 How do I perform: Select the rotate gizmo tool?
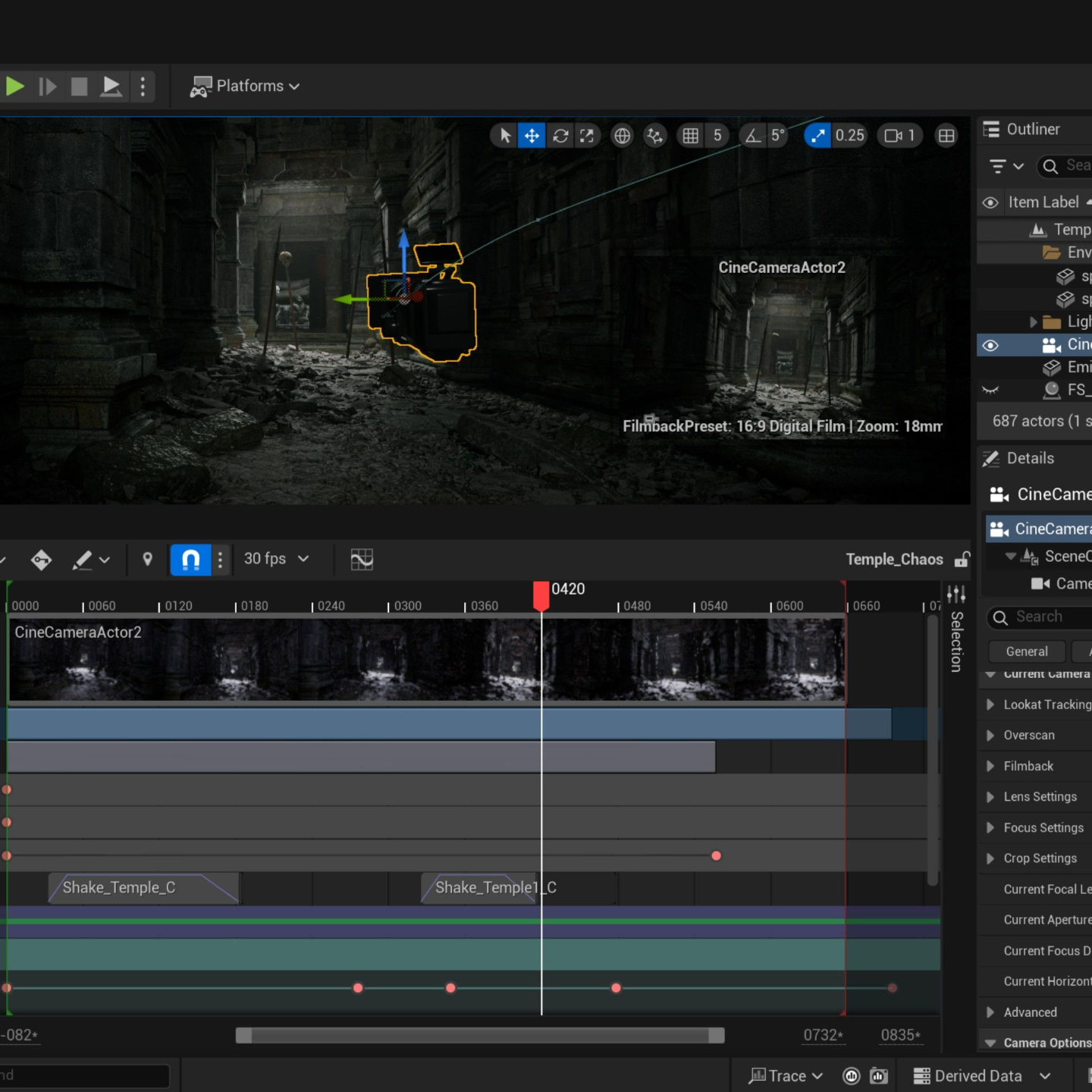click(560, 136)
